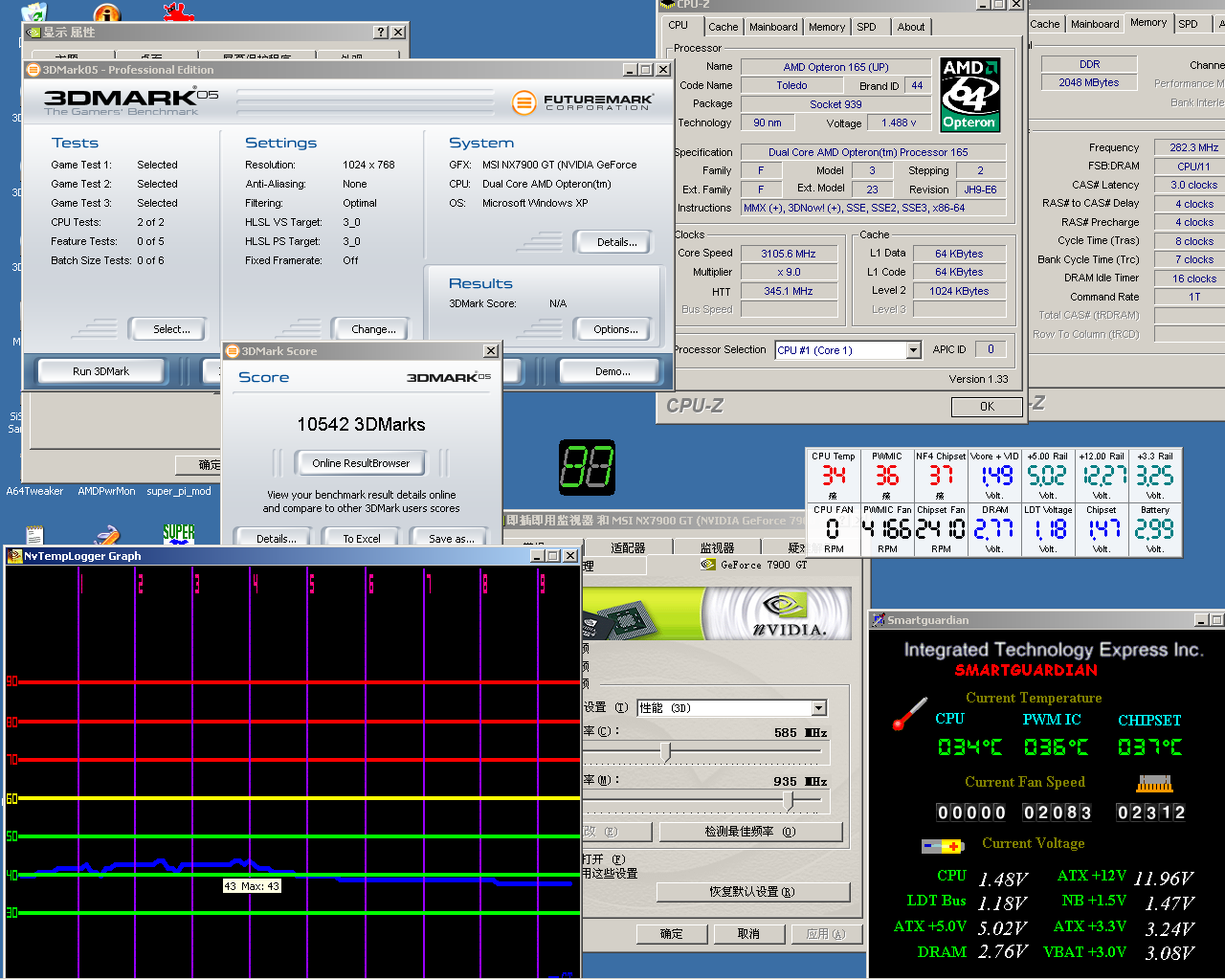The width and height of the screenshot is (1225, 980).
Task: Select the 监视器 tab in NVIDIA properties
Action: pos(717,548)
